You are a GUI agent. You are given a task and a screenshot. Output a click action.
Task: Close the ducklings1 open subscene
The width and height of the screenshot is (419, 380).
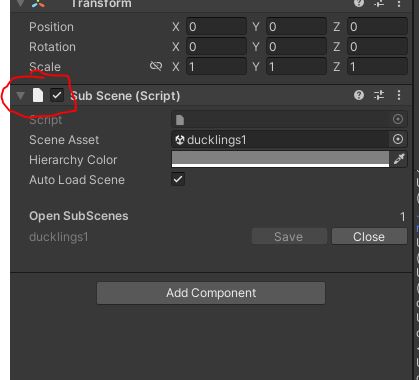369,237
